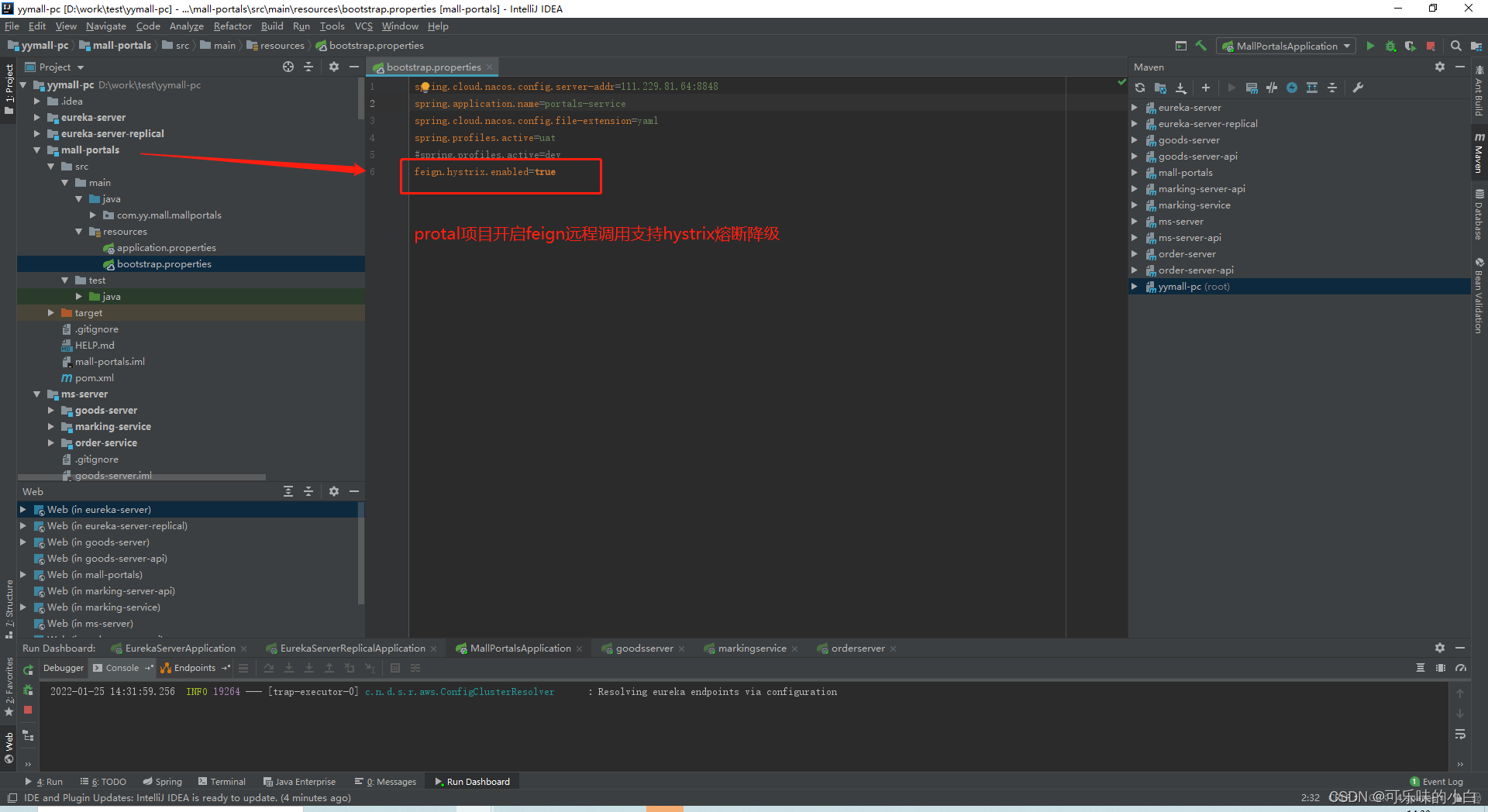Expand the goods-server module under ms-server
1488x812 pixels.
tap(51, 411)
